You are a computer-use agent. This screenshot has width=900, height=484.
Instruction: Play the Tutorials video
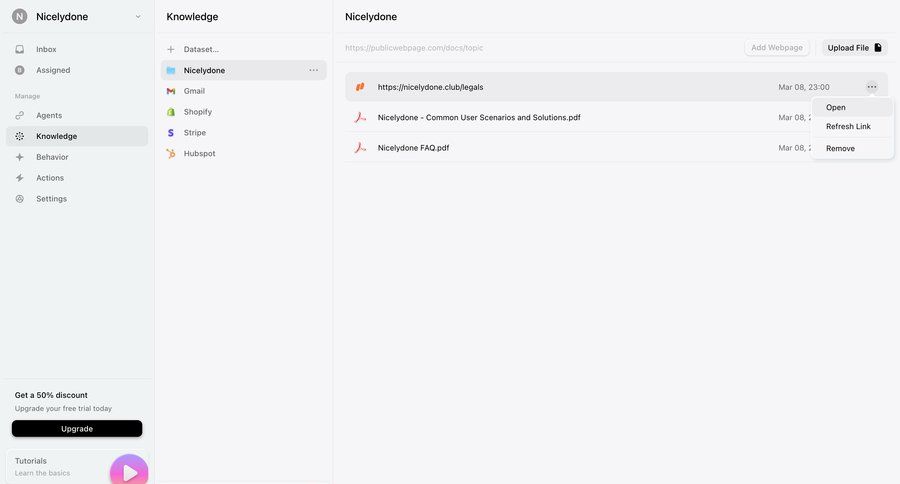click(x=129, y=472)
